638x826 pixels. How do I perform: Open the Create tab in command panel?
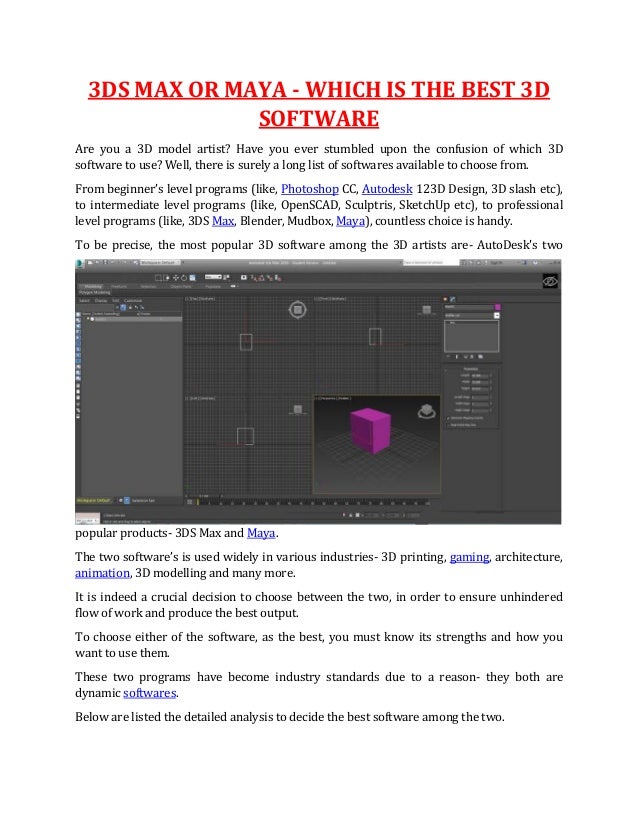click(445, 299)
